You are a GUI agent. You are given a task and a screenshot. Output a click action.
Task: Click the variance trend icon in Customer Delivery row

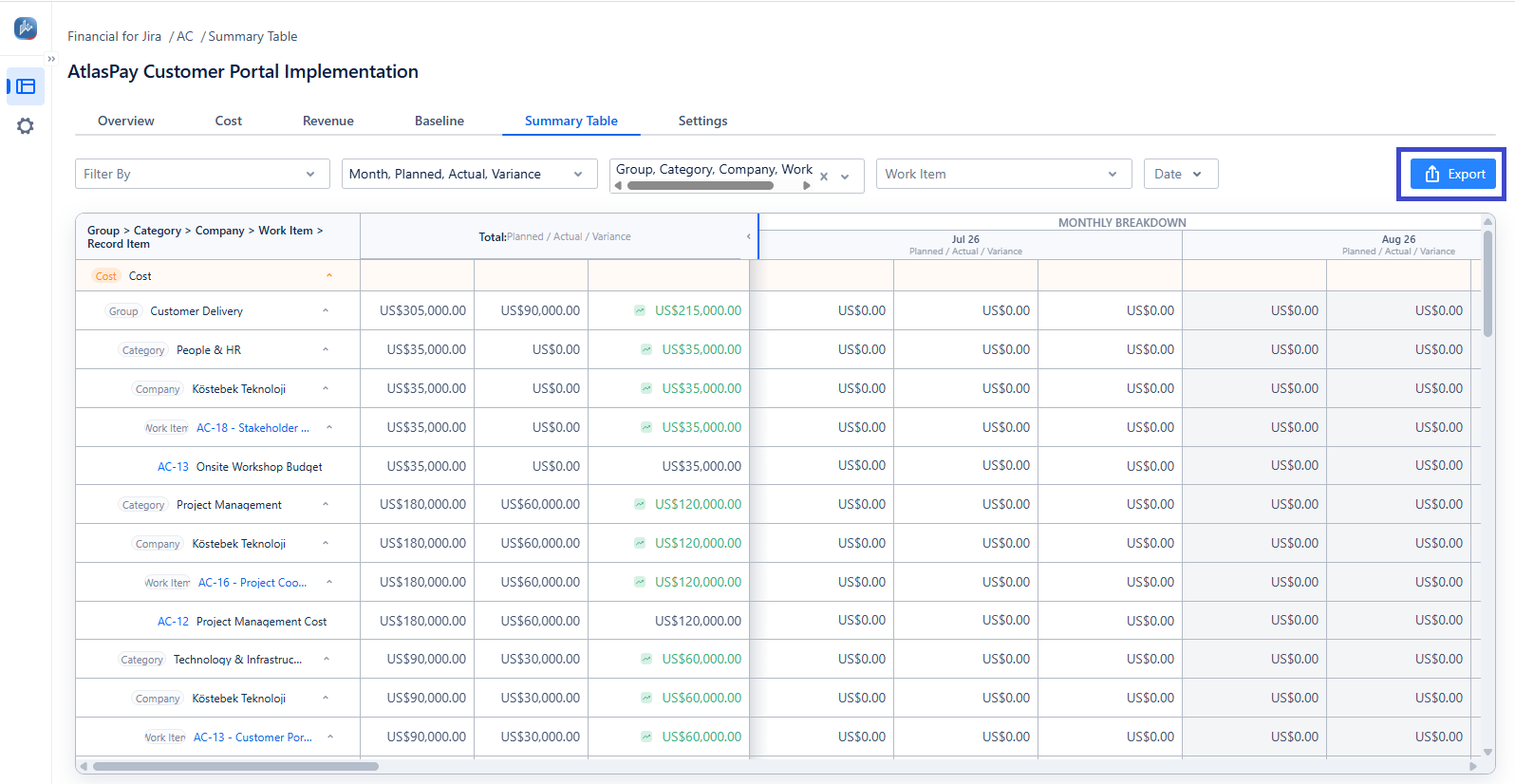640,310
